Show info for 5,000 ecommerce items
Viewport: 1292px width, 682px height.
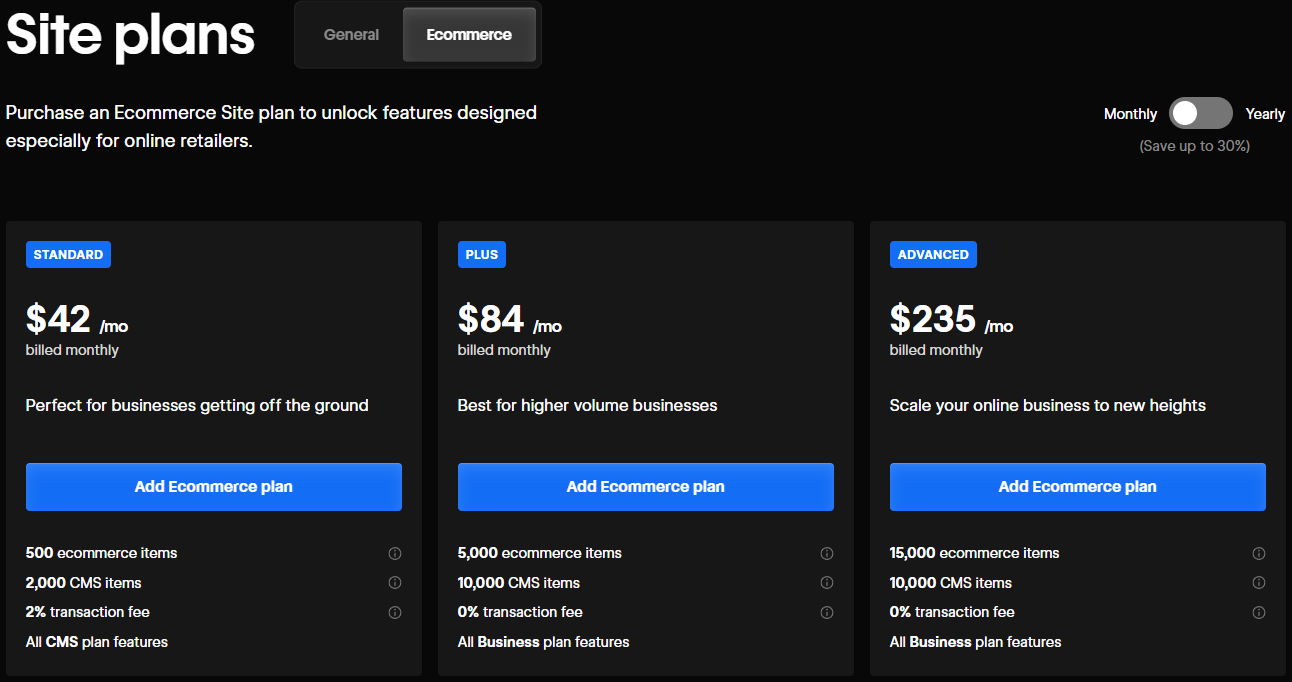[x=827, y=554]
